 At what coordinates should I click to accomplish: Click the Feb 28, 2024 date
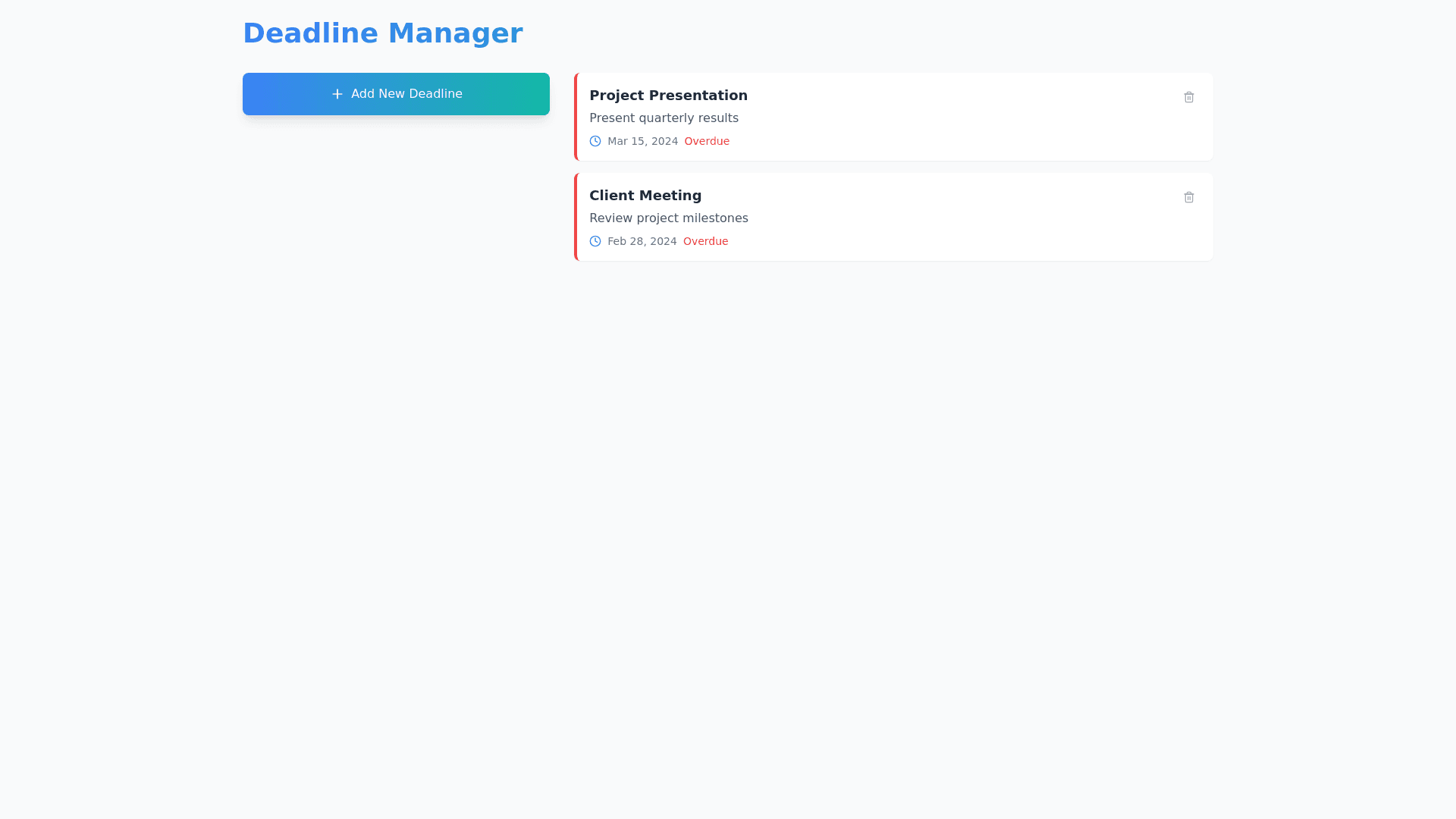tap(642, 241)
